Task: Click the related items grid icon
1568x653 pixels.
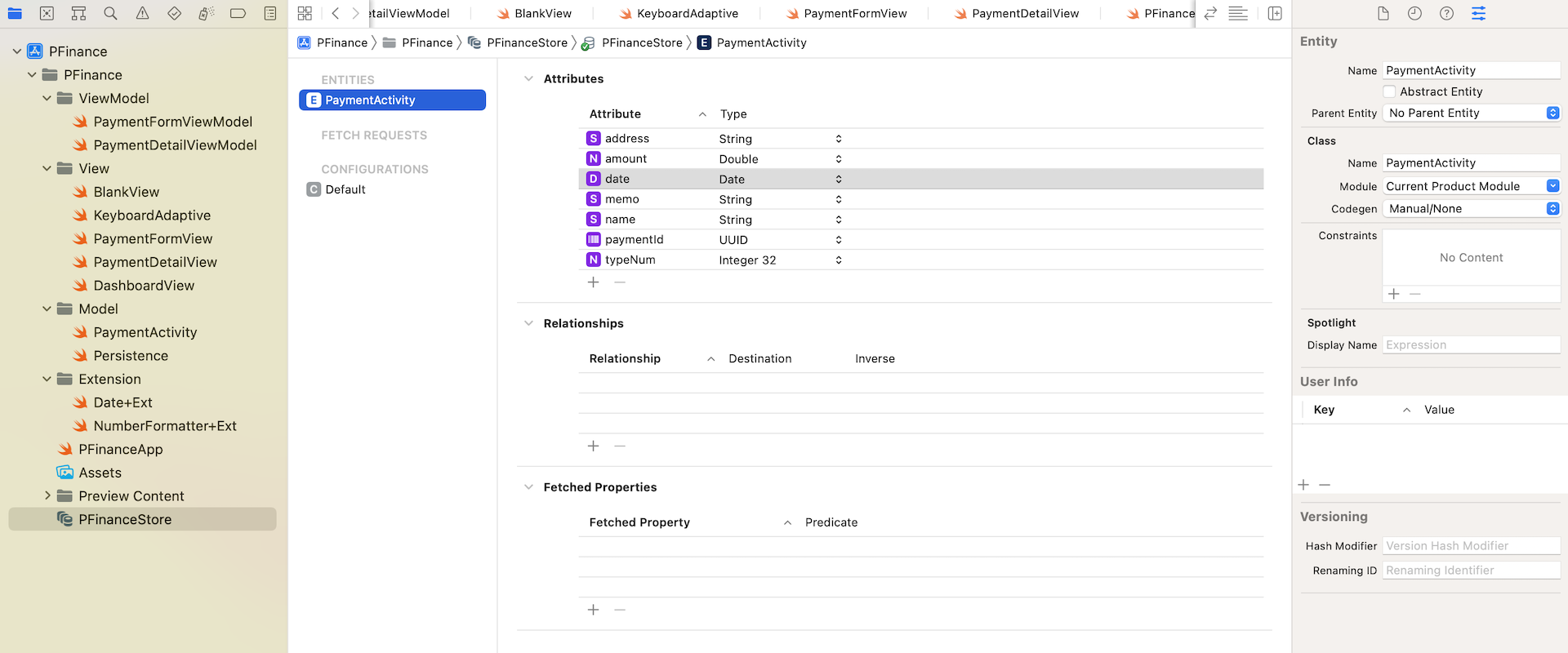Action: tap(305, 13)
